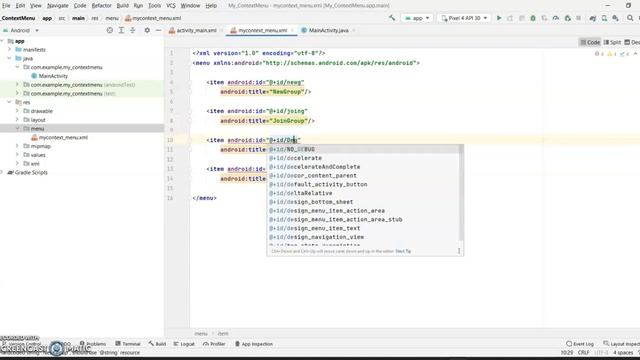
Task: Open the Event Log
Action: click(x=580, y=344)
